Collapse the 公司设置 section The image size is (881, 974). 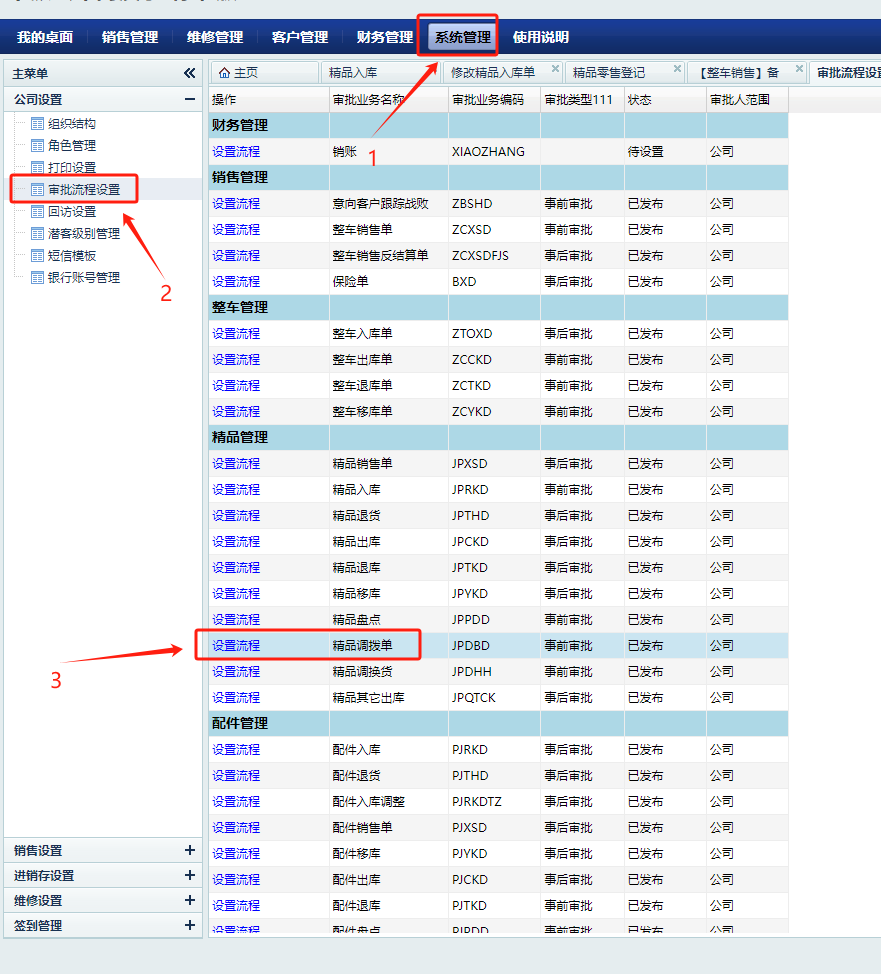coord(189,99)
